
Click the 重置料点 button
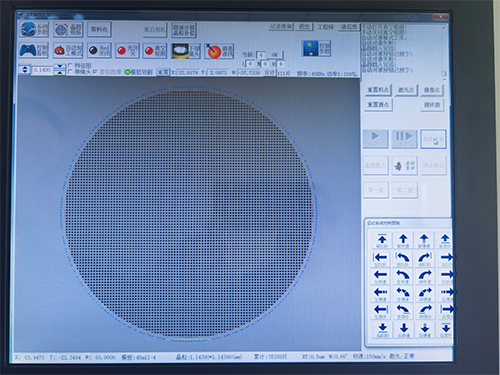[378, 90]
